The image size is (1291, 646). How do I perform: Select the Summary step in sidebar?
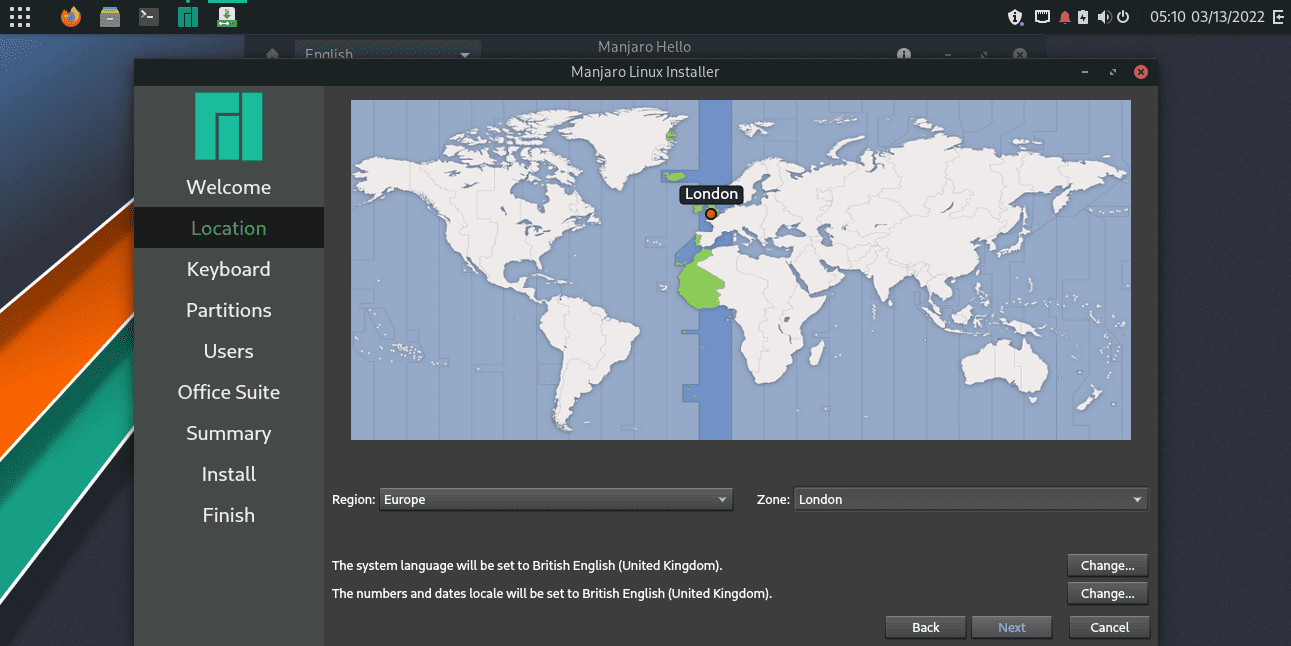(x=228, y=433)
